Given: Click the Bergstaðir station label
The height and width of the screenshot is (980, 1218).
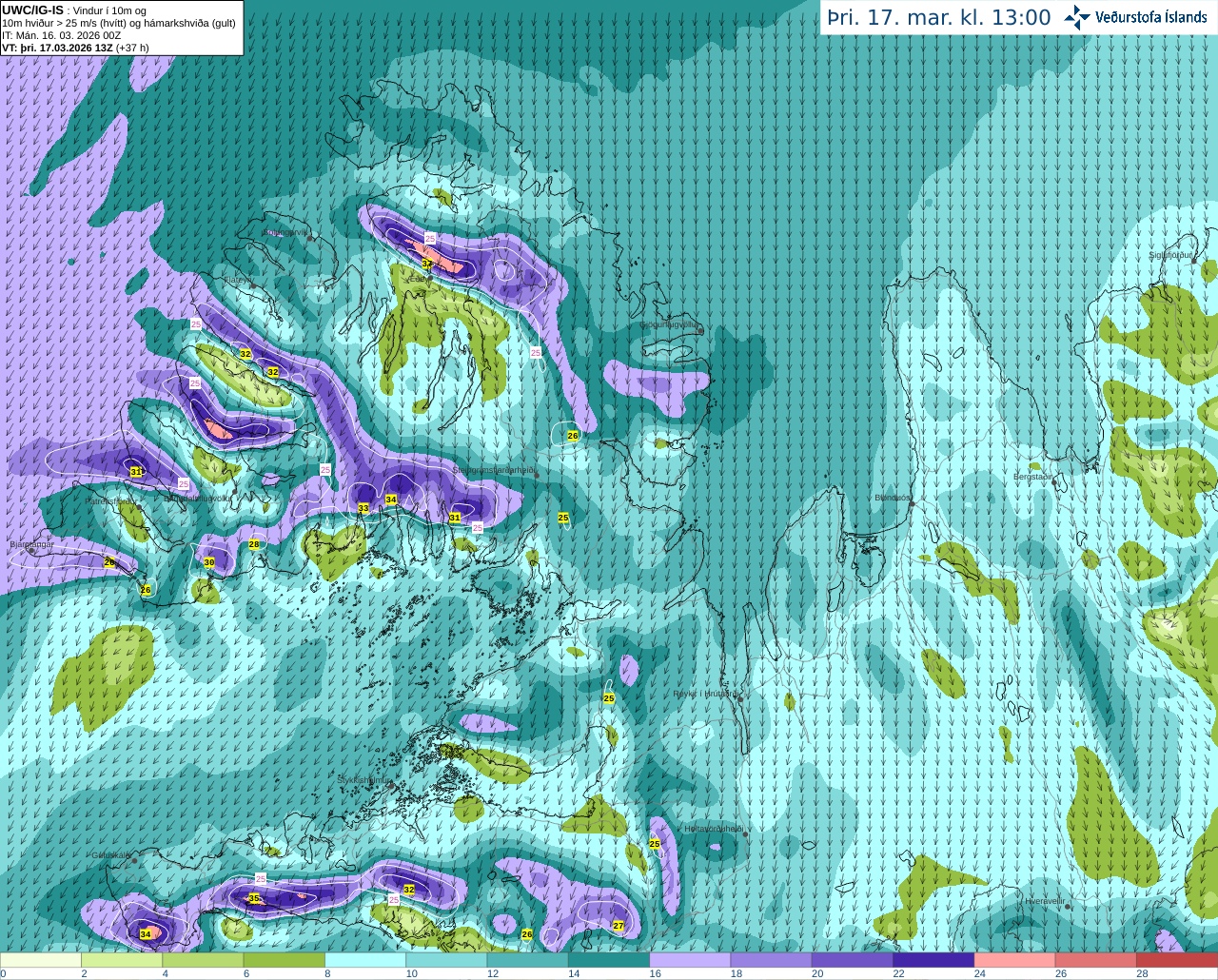Looking at the screenshot, I should point(1033,476).
